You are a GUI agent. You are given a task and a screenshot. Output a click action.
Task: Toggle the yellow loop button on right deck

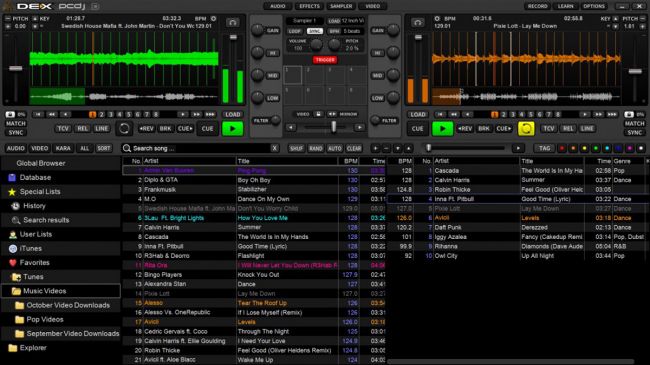click(526, 129)
